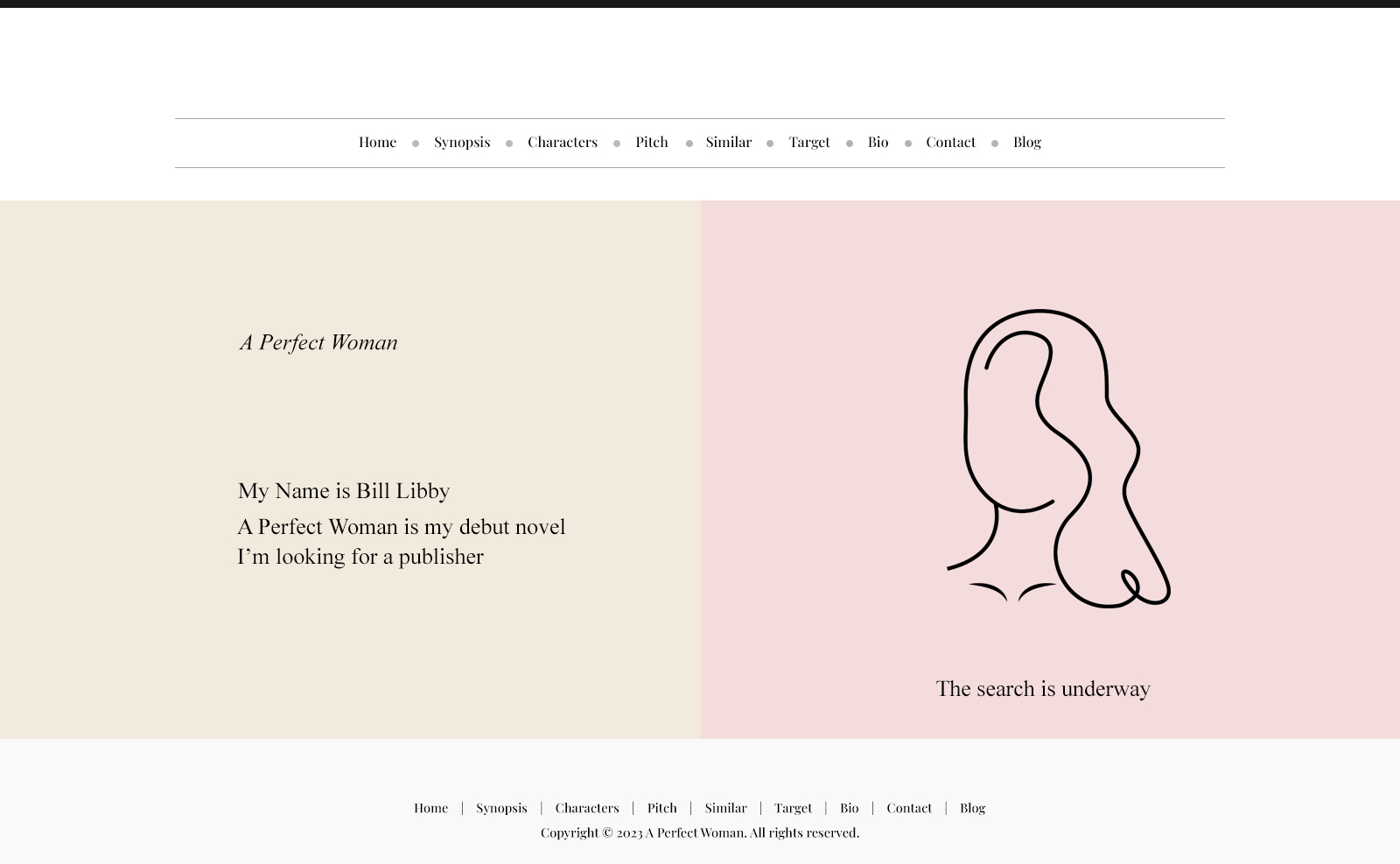The width and height of the screenshot is (1400, 864).
Task: Click Similar in the top navigation
Action: click(728, 142)
